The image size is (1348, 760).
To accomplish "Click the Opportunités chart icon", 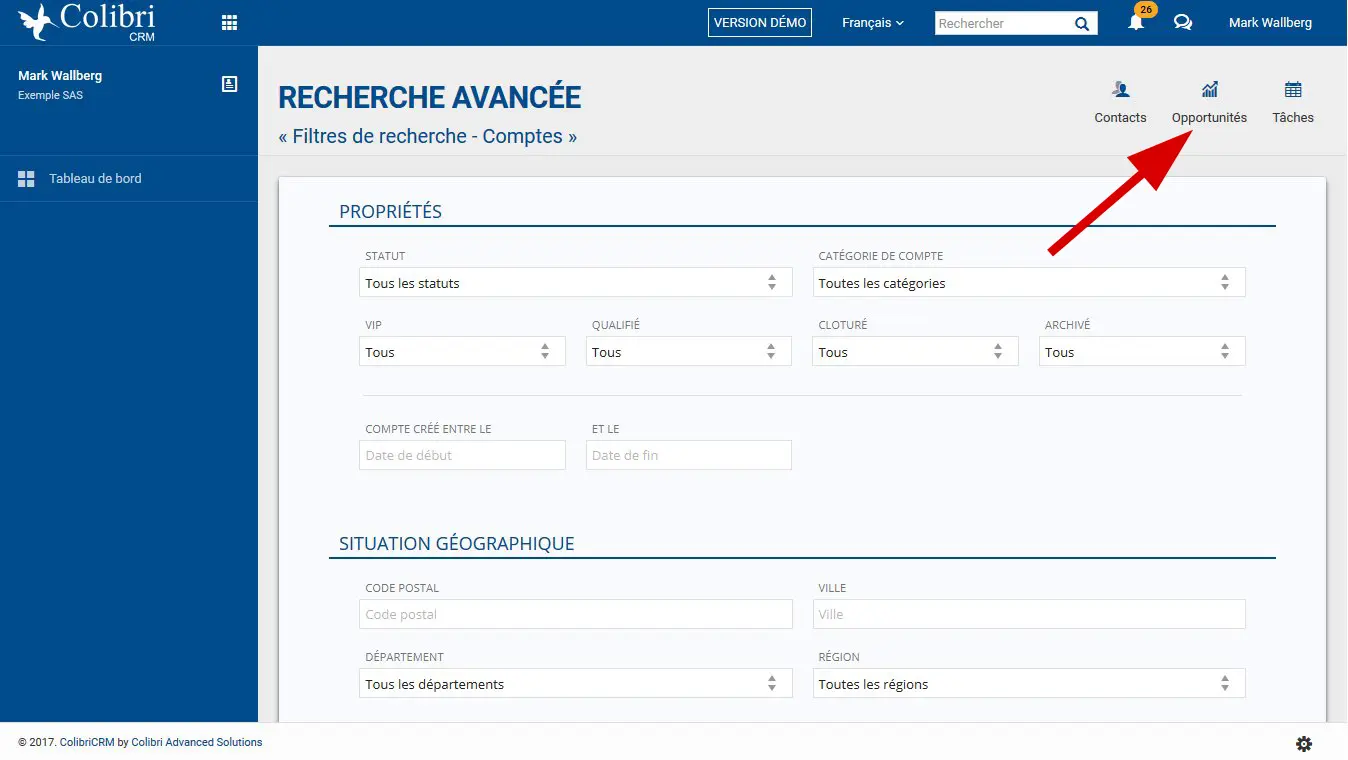I will [1210, 90].
